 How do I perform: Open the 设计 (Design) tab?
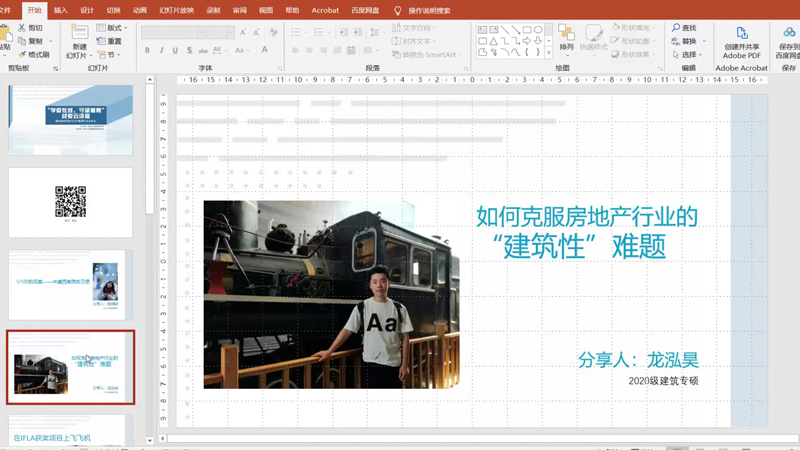pos(87,10)
